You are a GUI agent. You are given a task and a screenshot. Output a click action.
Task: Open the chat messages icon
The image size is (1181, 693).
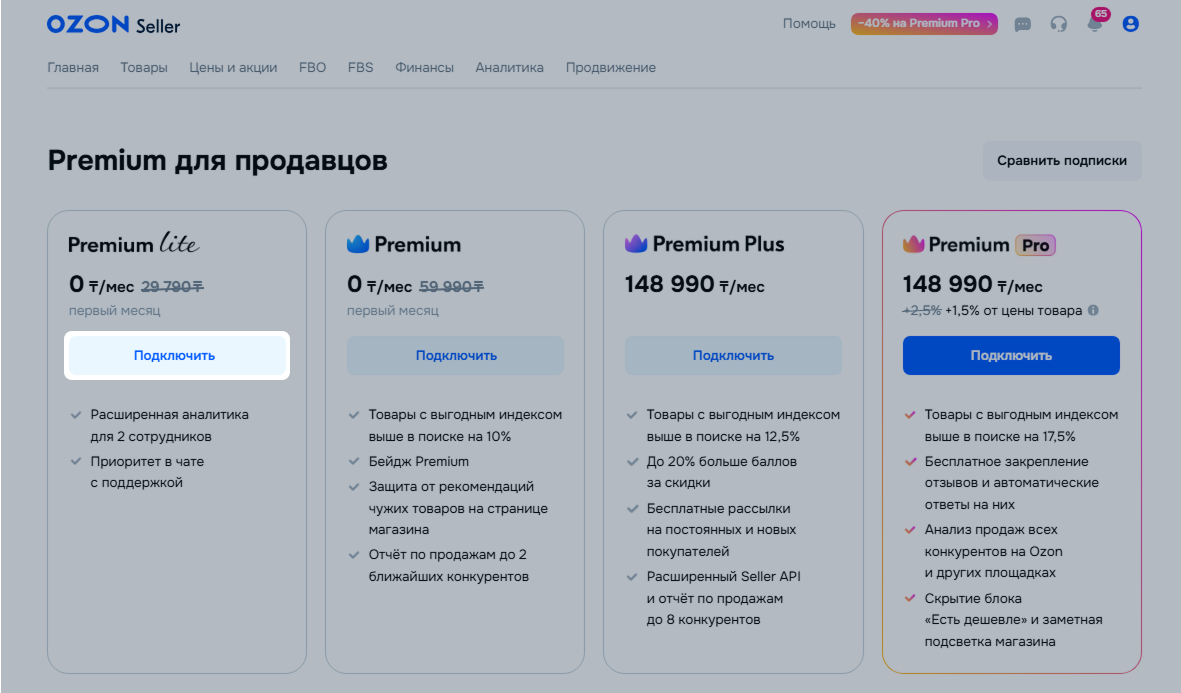pos(1022,24)
